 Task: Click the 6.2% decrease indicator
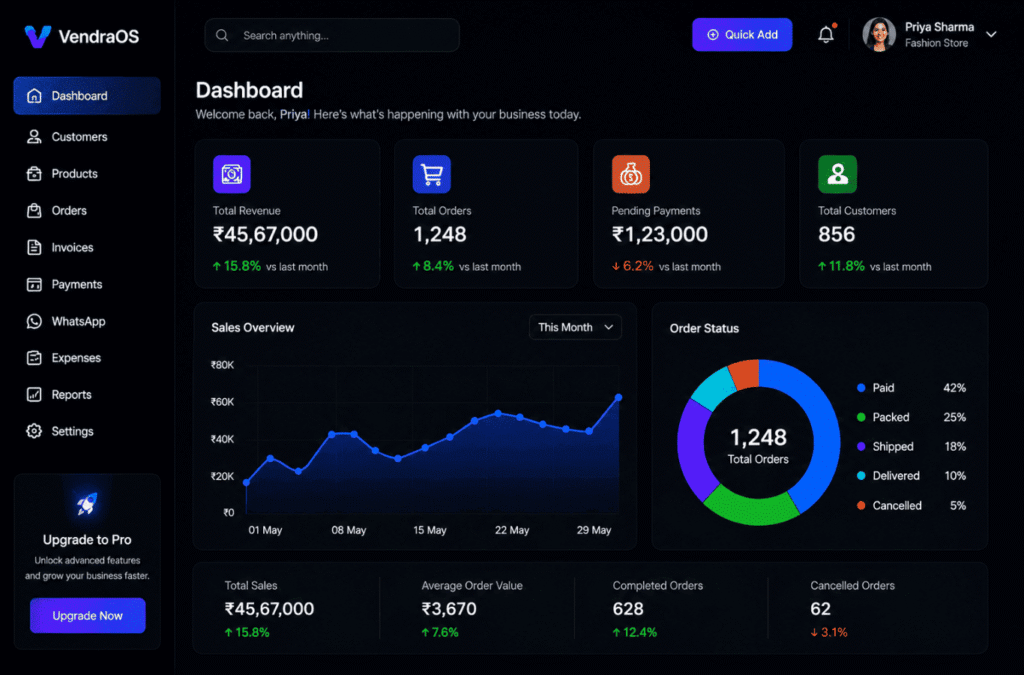(632, 266)
